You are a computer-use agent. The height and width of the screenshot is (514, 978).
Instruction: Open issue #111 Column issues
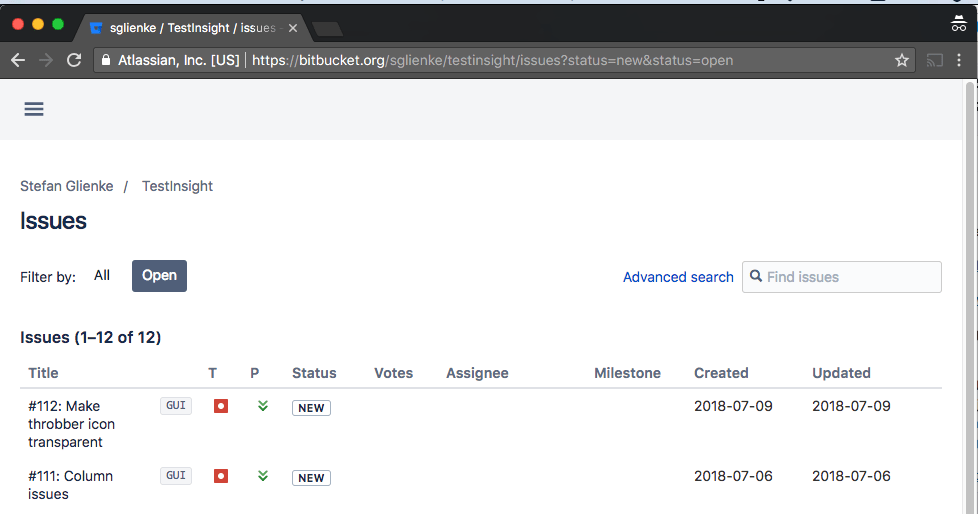click(x=70, y=485)
